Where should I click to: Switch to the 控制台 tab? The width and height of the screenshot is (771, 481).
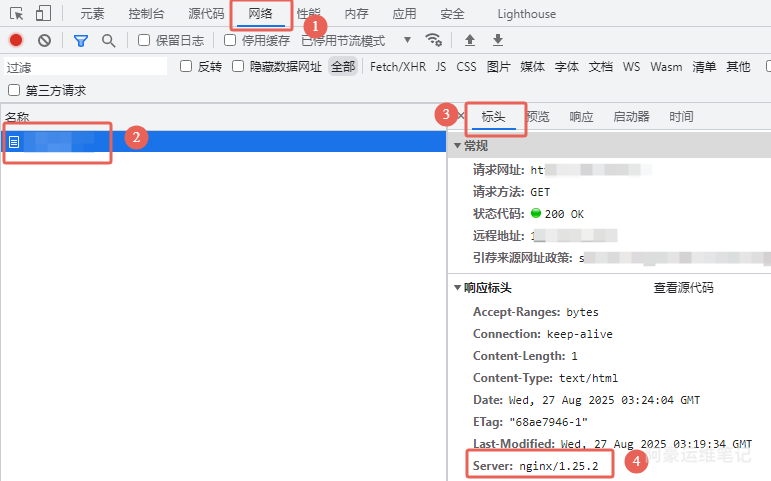coord(146,14)
